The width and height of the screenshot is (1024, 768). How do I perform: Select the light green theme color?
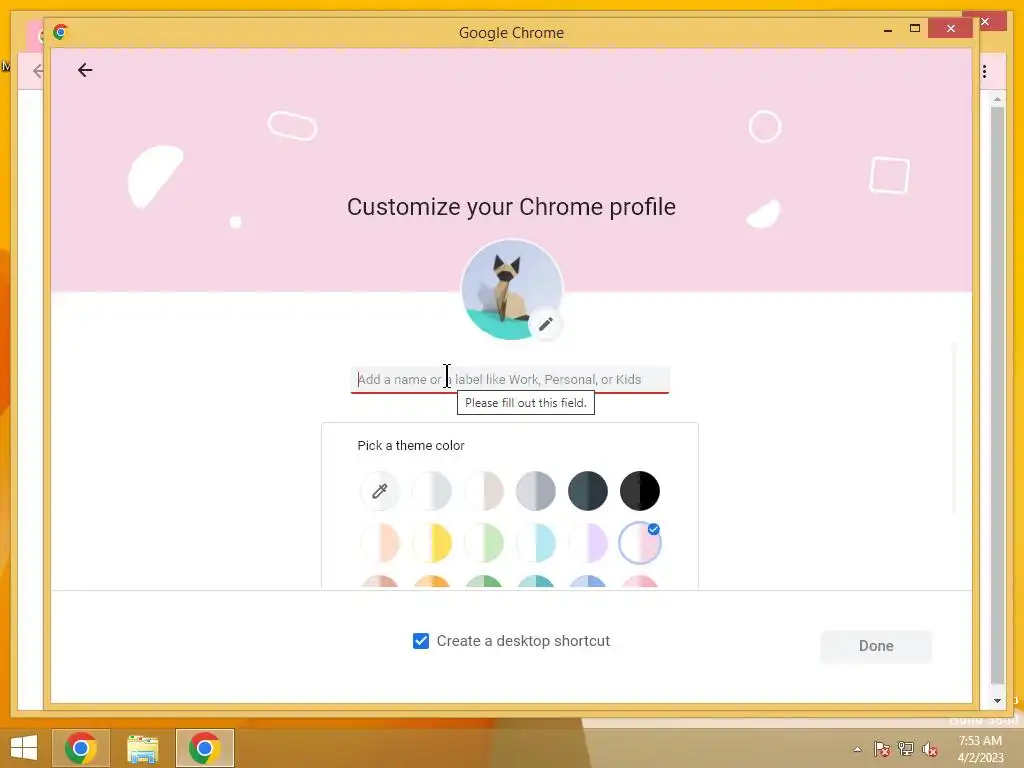pos(484,543)
